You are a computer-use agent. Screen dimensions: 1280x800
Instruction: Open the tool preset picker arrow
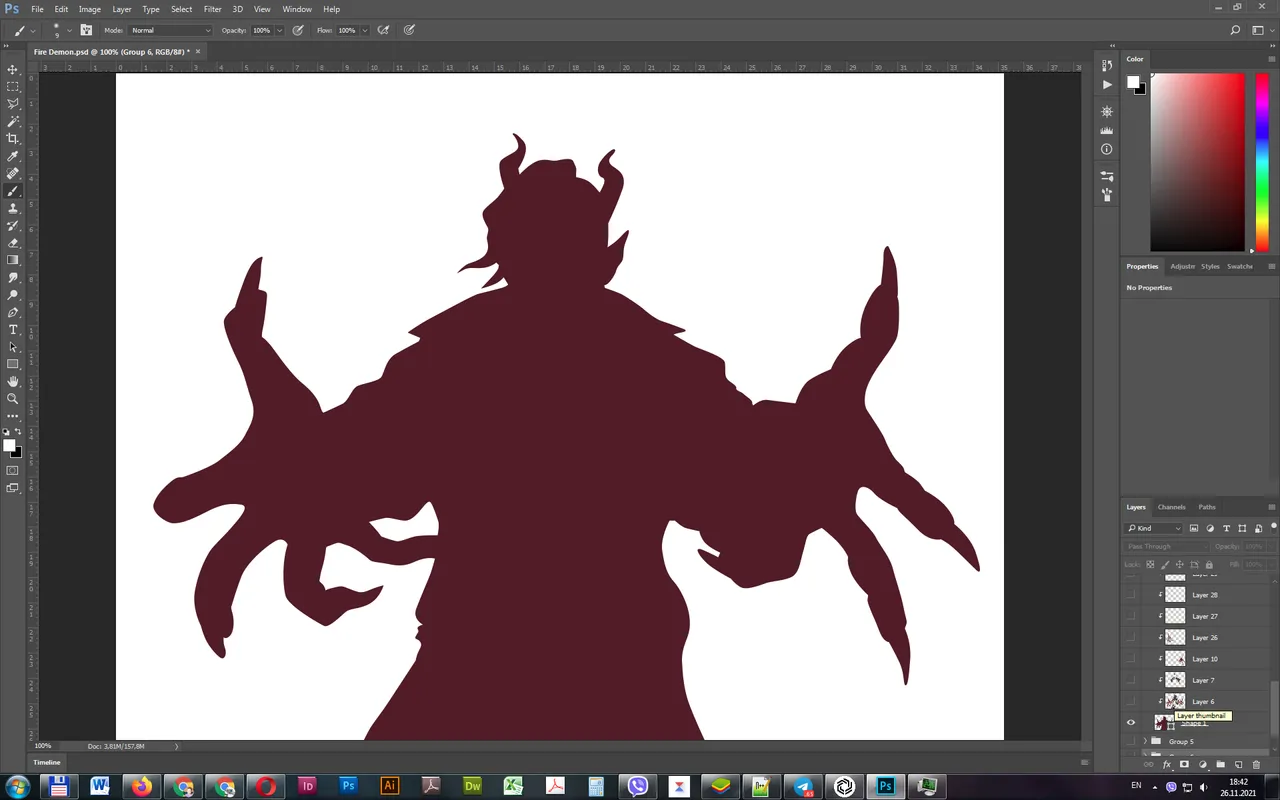click(x=34, y=31)
